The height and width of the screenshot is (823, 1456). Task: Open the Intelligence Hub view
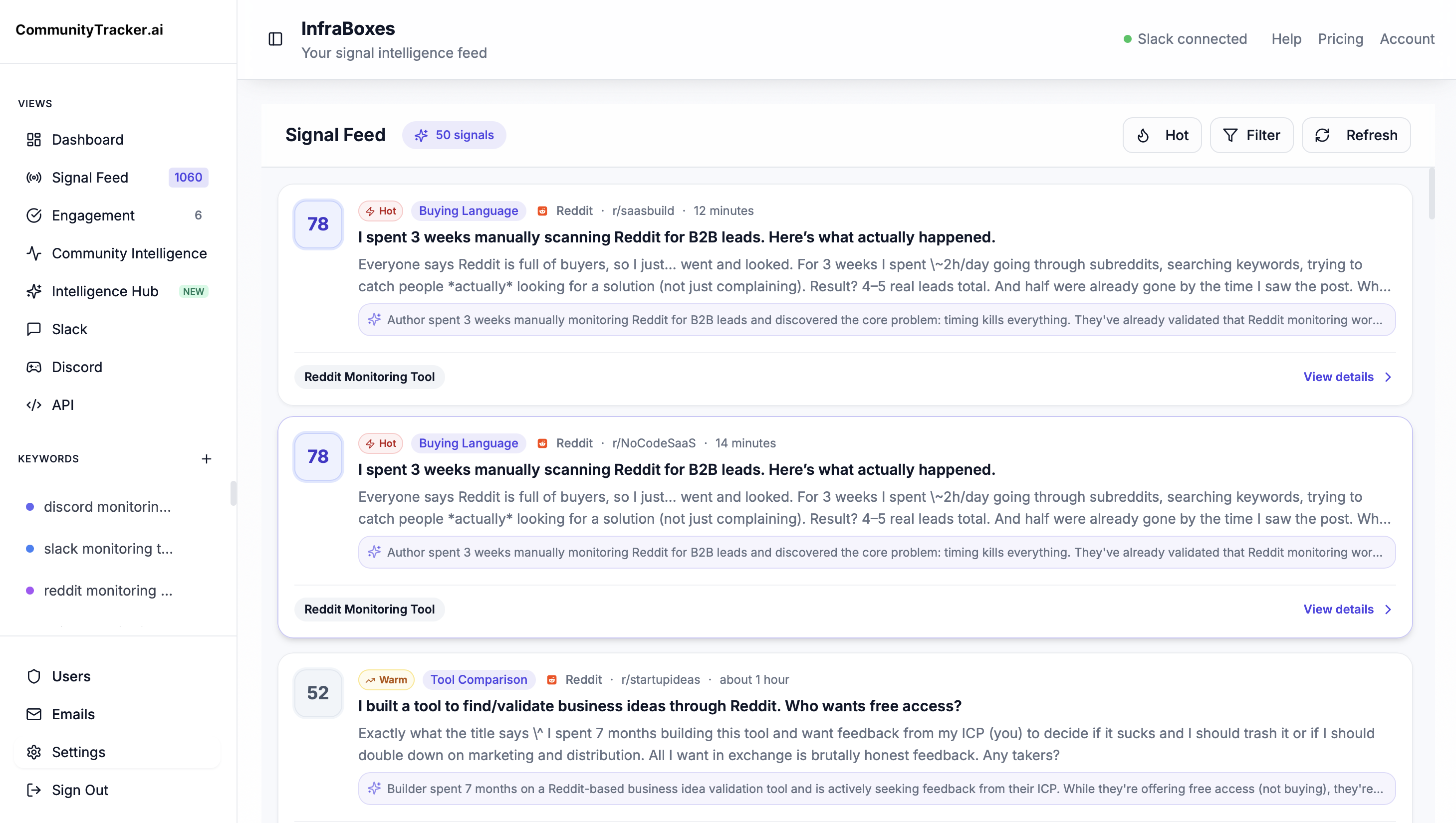tap(105, 291)
